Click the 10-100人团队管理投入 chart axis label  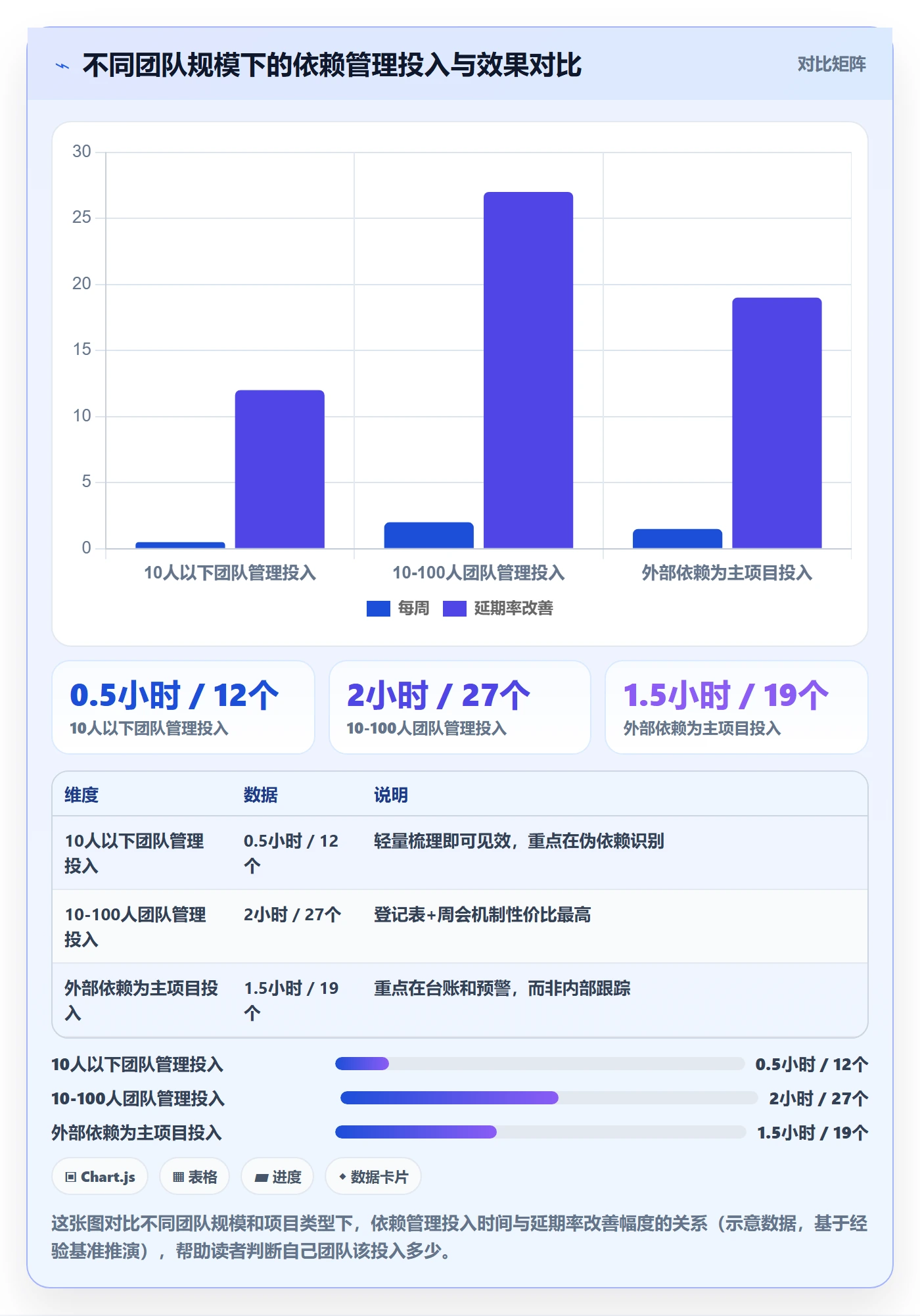[x=478, y=573]
